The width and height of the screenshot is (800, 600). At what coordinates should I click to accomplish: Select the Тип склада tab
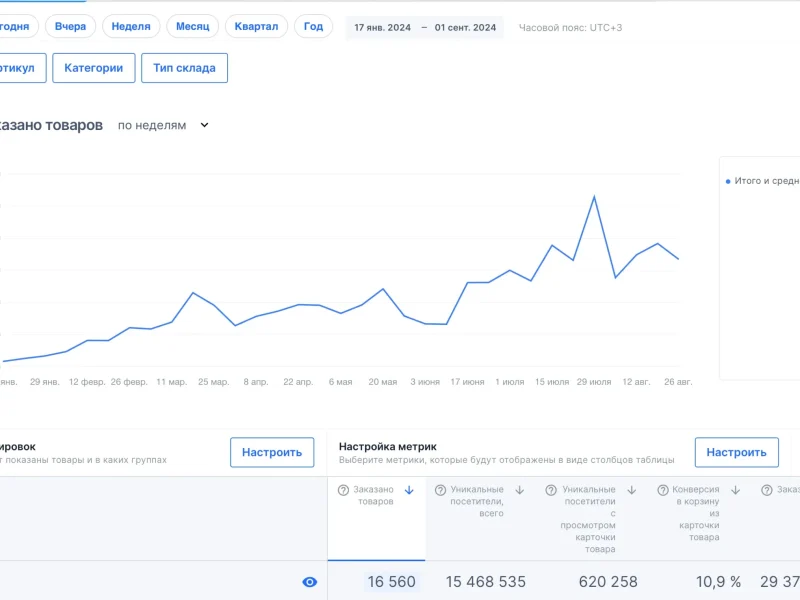point(184,68)
